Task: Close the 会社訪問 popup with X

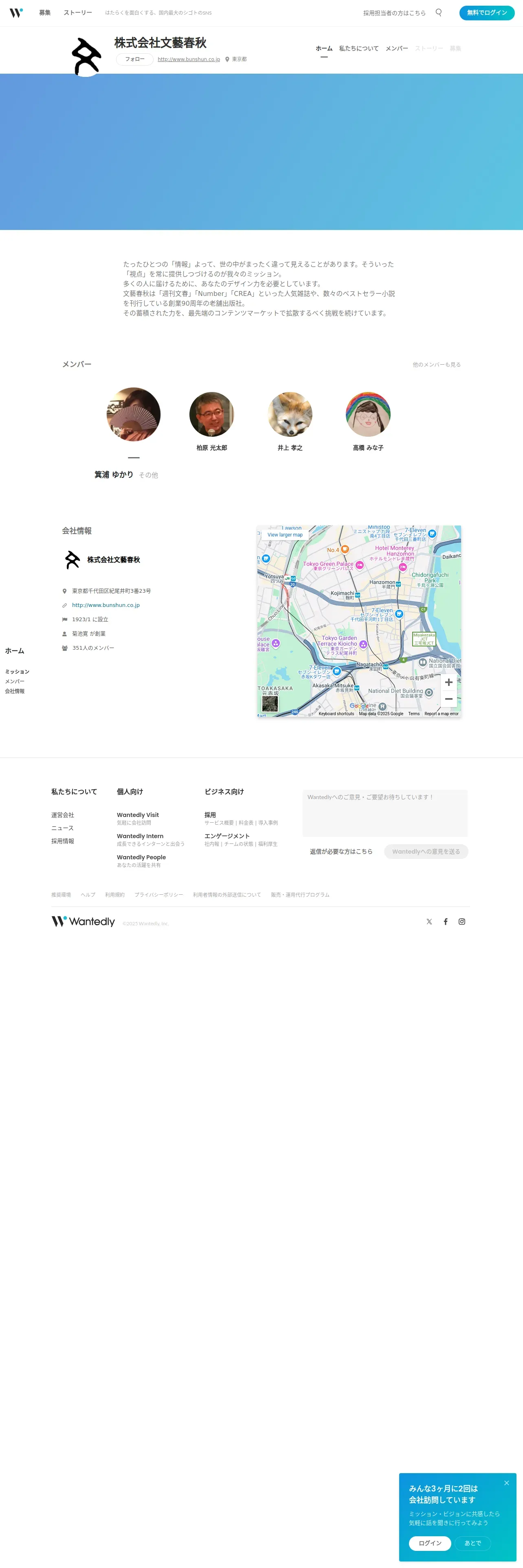Action: click(x=507, y=1483)
